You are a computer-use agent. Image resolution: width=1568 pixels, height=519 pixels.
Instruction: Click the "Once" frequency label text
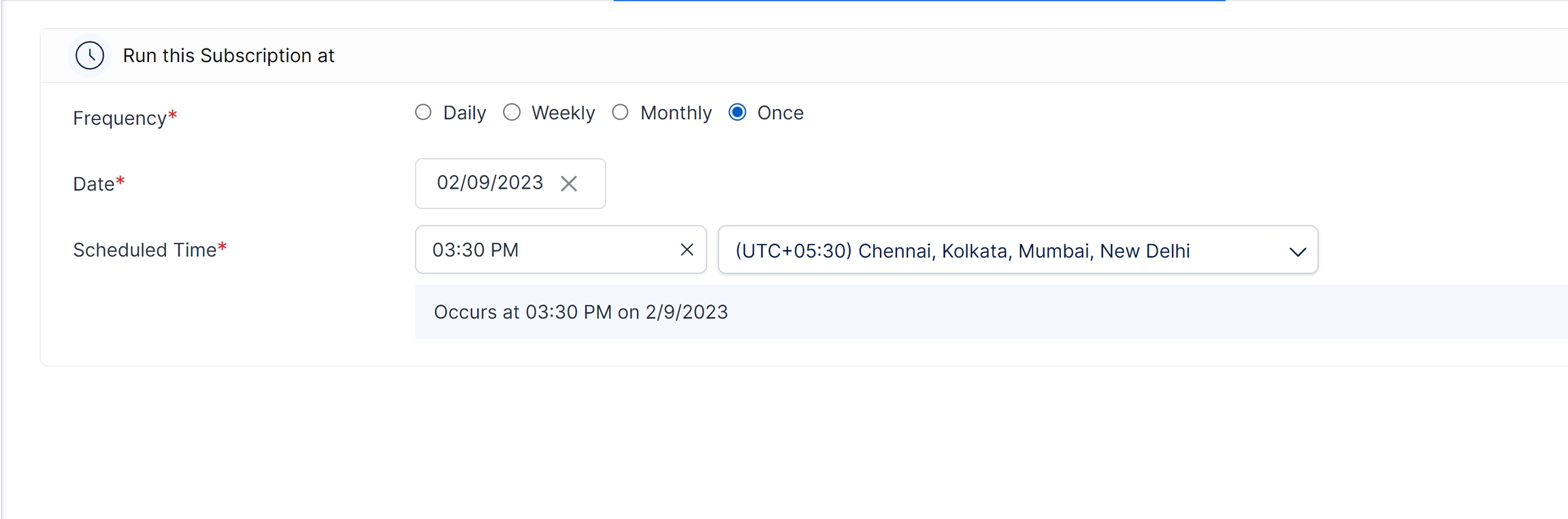[x=780, y=113]
